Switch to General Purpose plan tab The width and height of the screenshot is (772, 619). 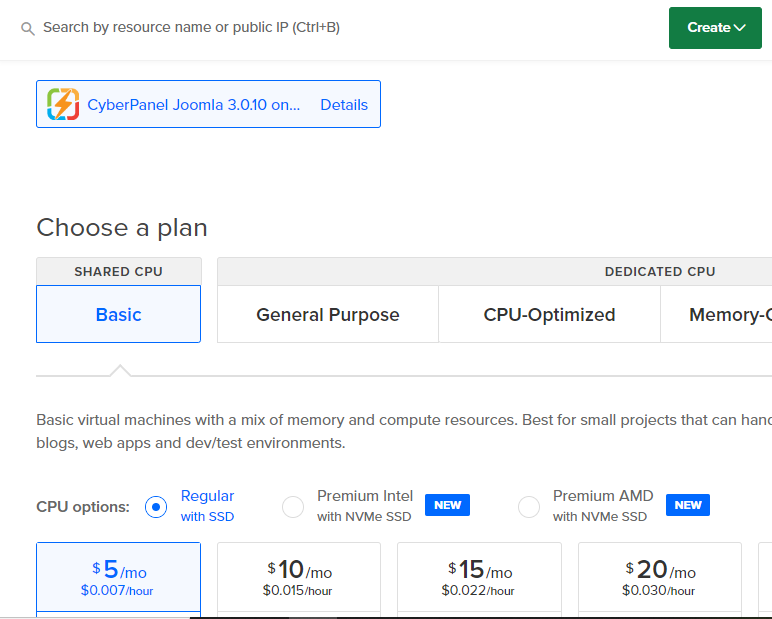click(328, 314)
